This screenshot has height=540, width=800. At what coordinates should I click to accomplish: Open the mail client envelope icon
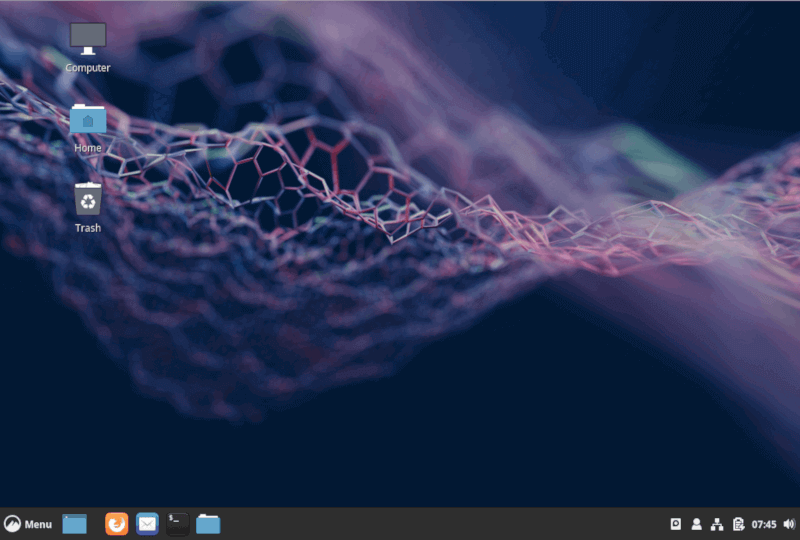coord(147,524)
